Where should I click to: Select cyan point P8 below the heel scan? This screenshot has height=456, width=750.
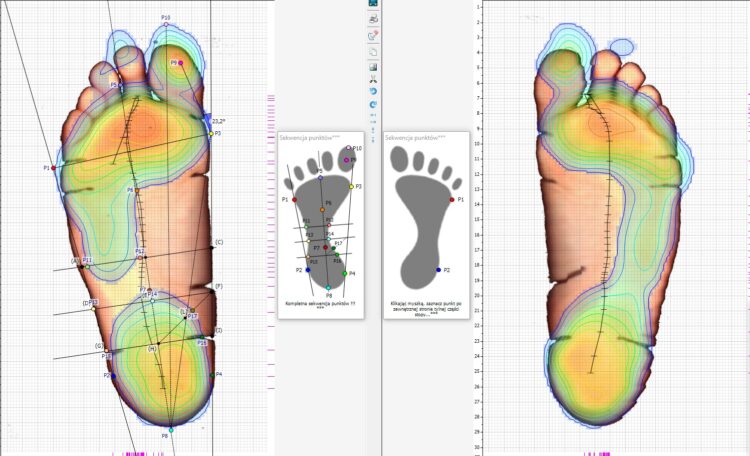tap(171, 430)
